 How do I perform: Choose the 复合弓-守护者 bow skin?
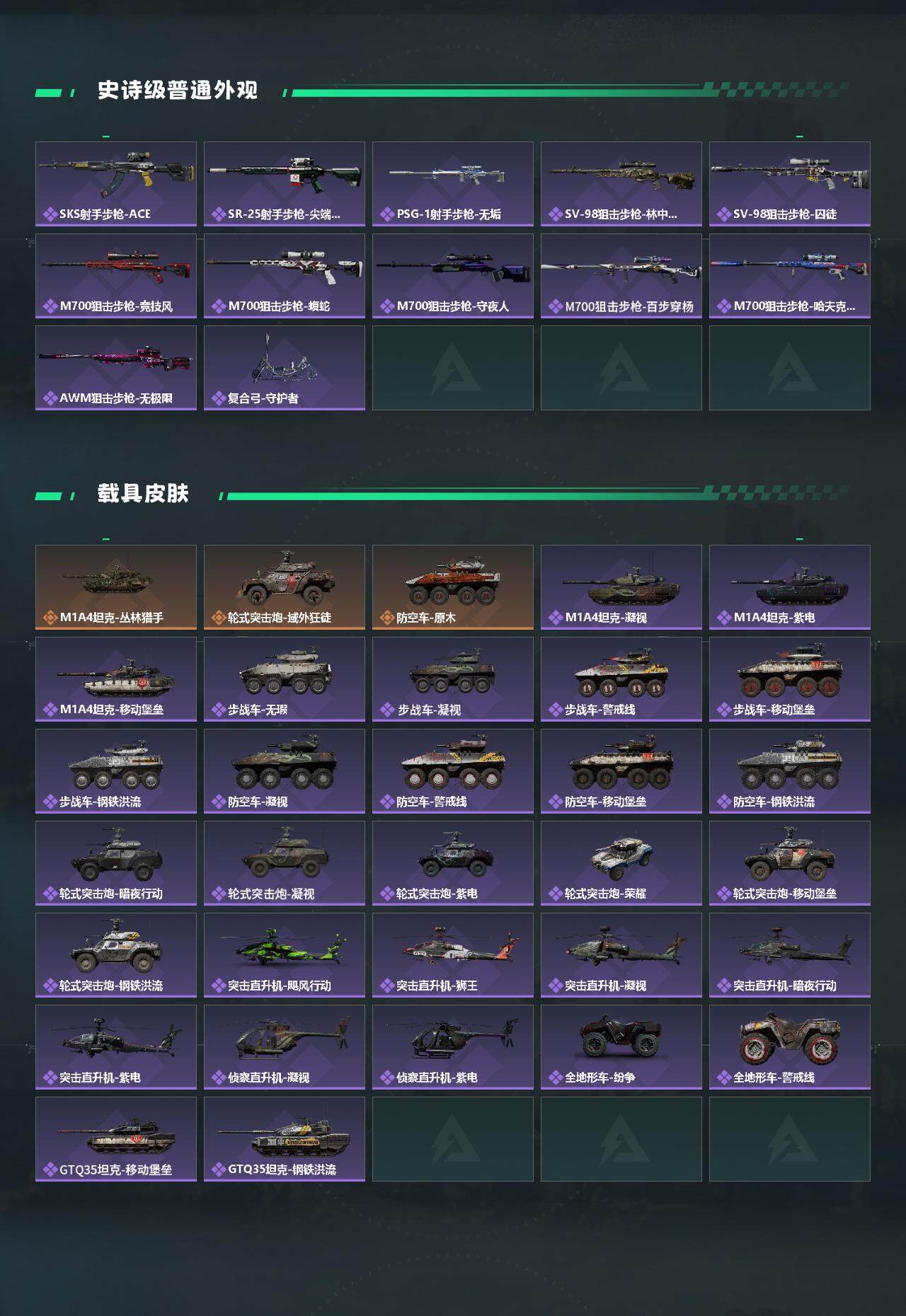285,368
